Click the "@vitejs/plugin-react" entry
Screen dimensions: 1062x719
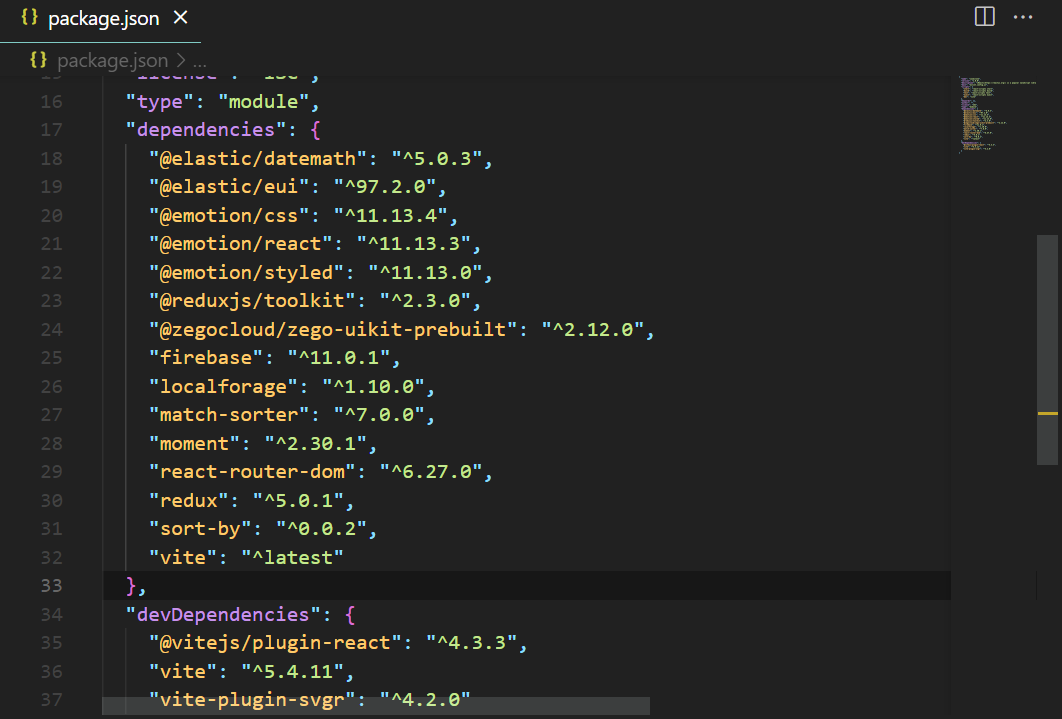(x=275, y=643)
